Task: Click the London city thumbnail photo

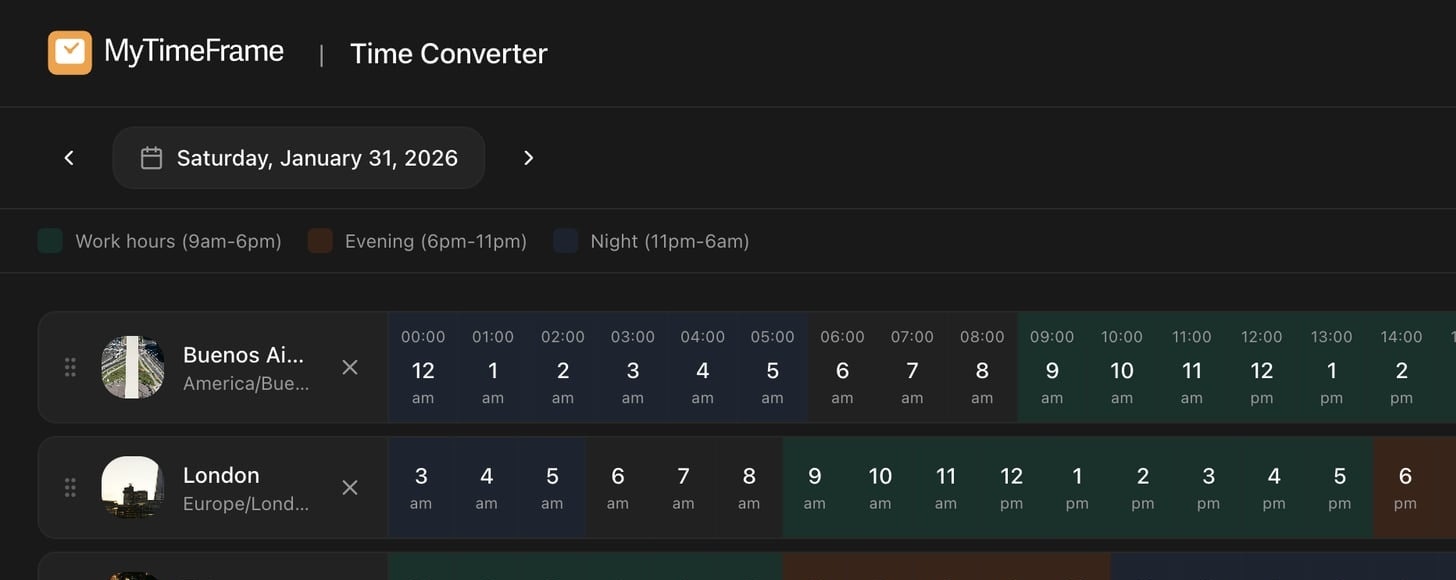Action: [132, 487]
